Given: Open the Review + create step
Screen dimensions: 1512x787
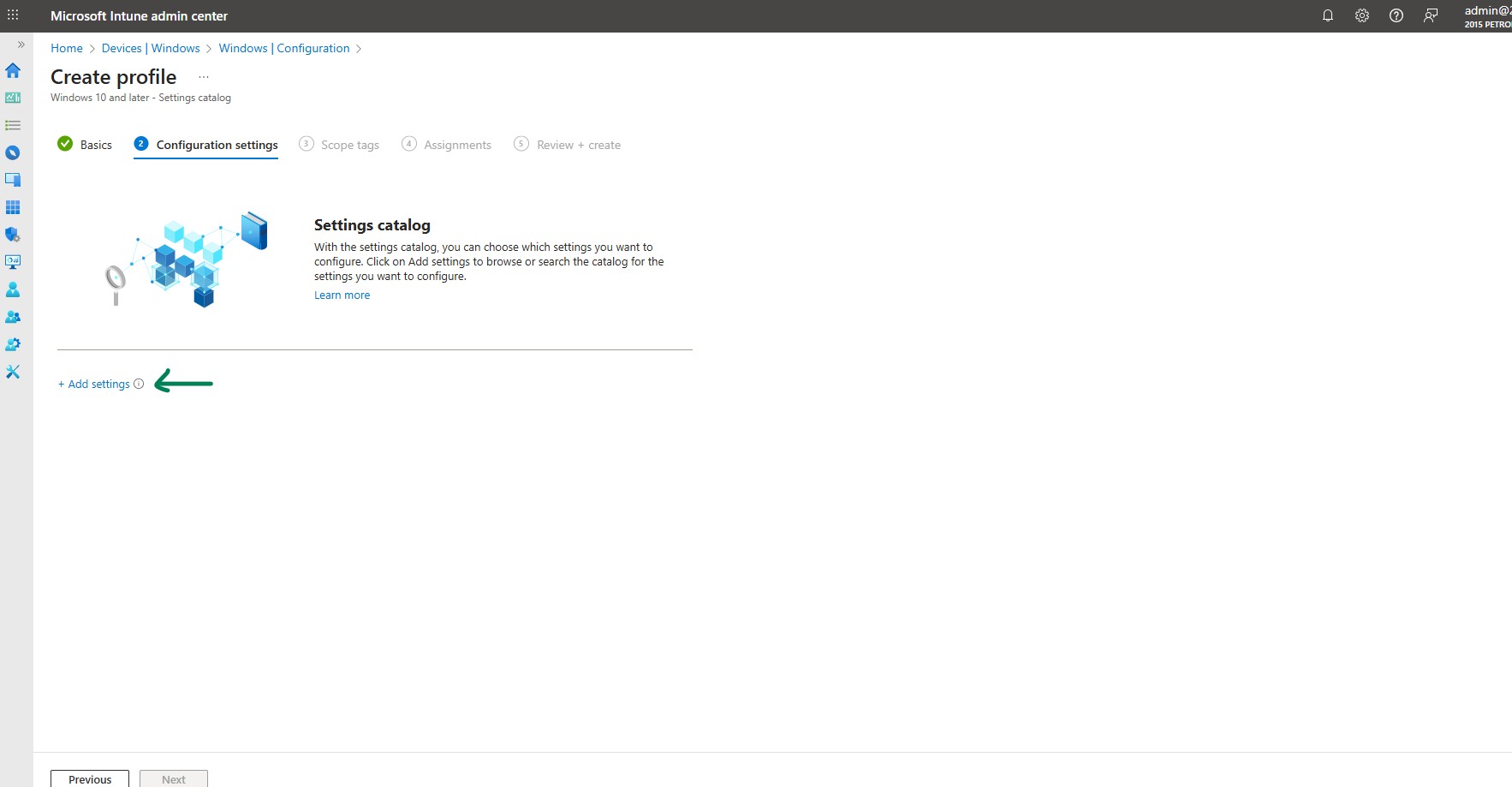Looking at the screenshot, I should point(578,145).
